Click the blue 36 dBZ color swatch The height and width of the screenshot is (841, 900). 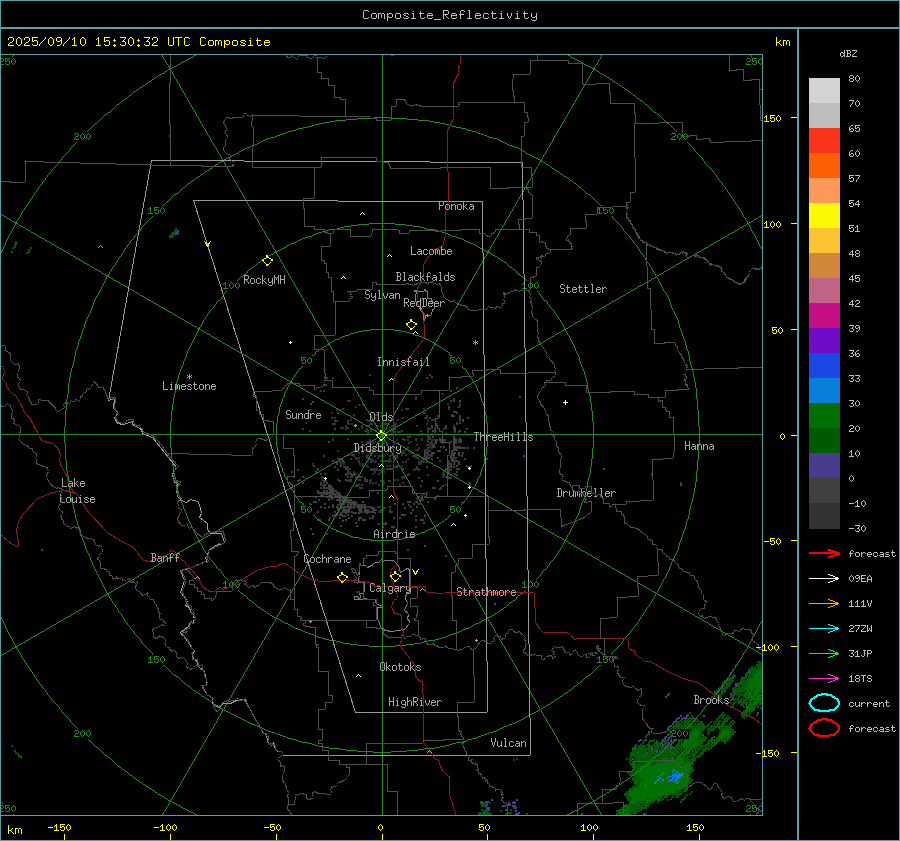824,365
